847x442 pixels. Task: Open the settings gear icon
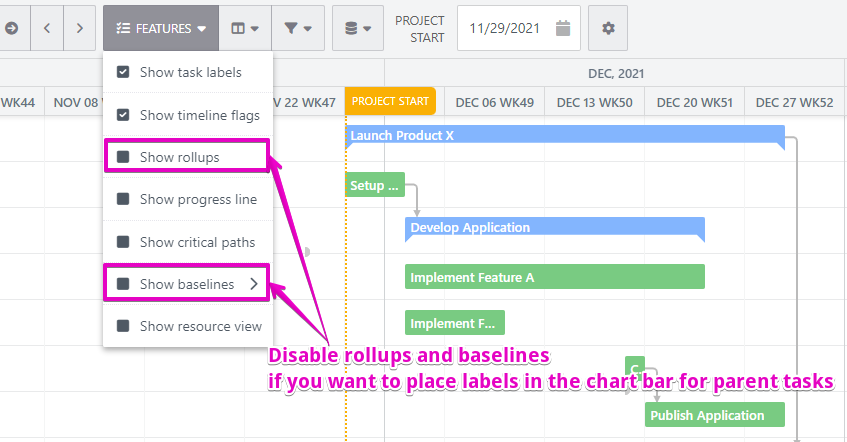(608, 29)
